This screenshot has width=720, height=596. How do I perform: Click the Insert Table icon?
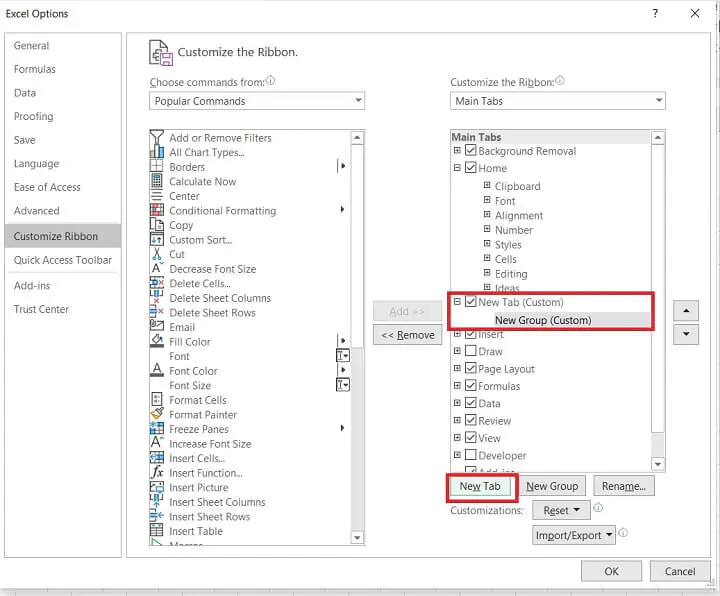point(157,530)
